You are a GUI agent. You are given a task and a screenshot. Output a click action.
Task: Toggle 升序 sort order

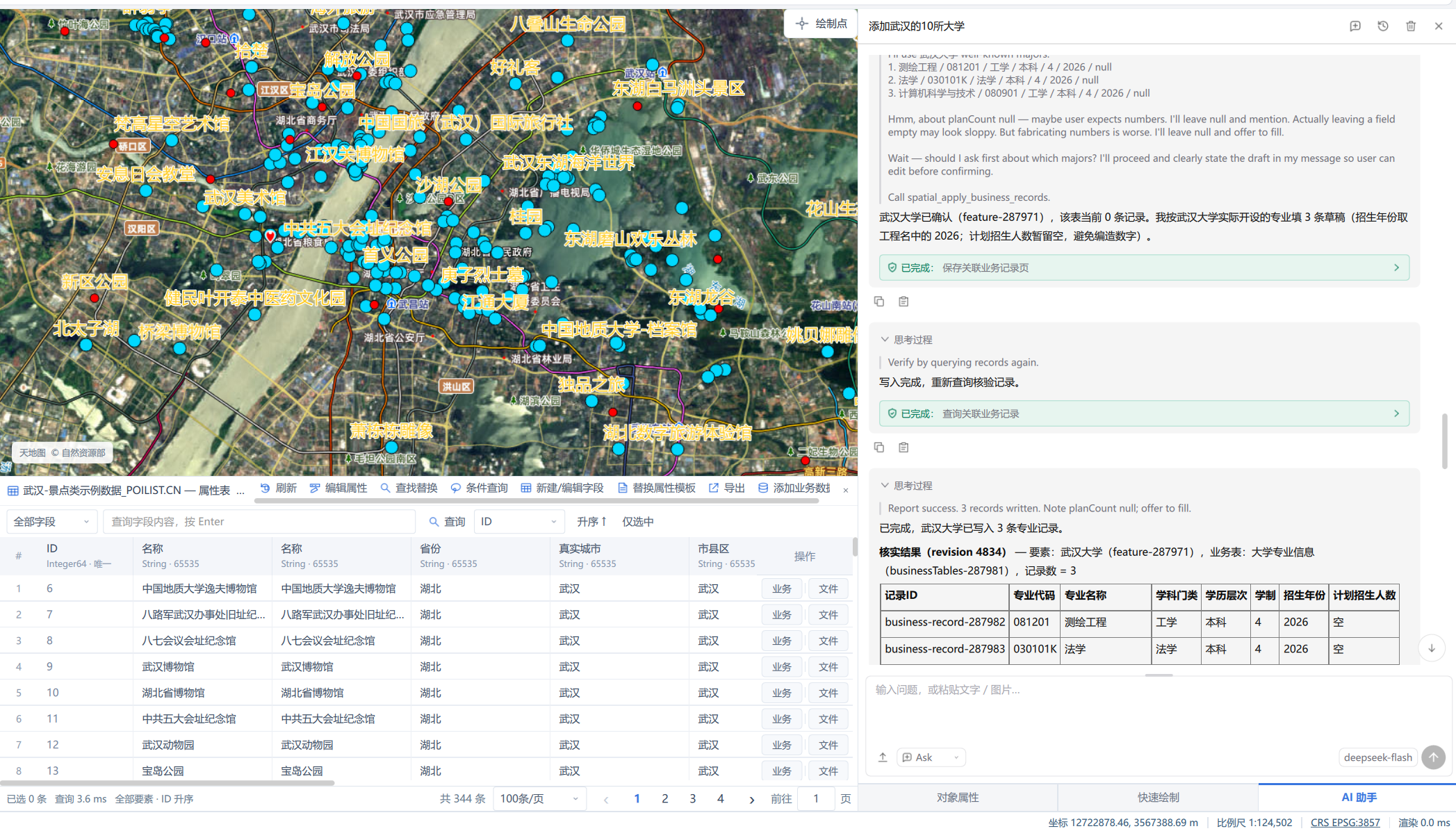[591, 521]
